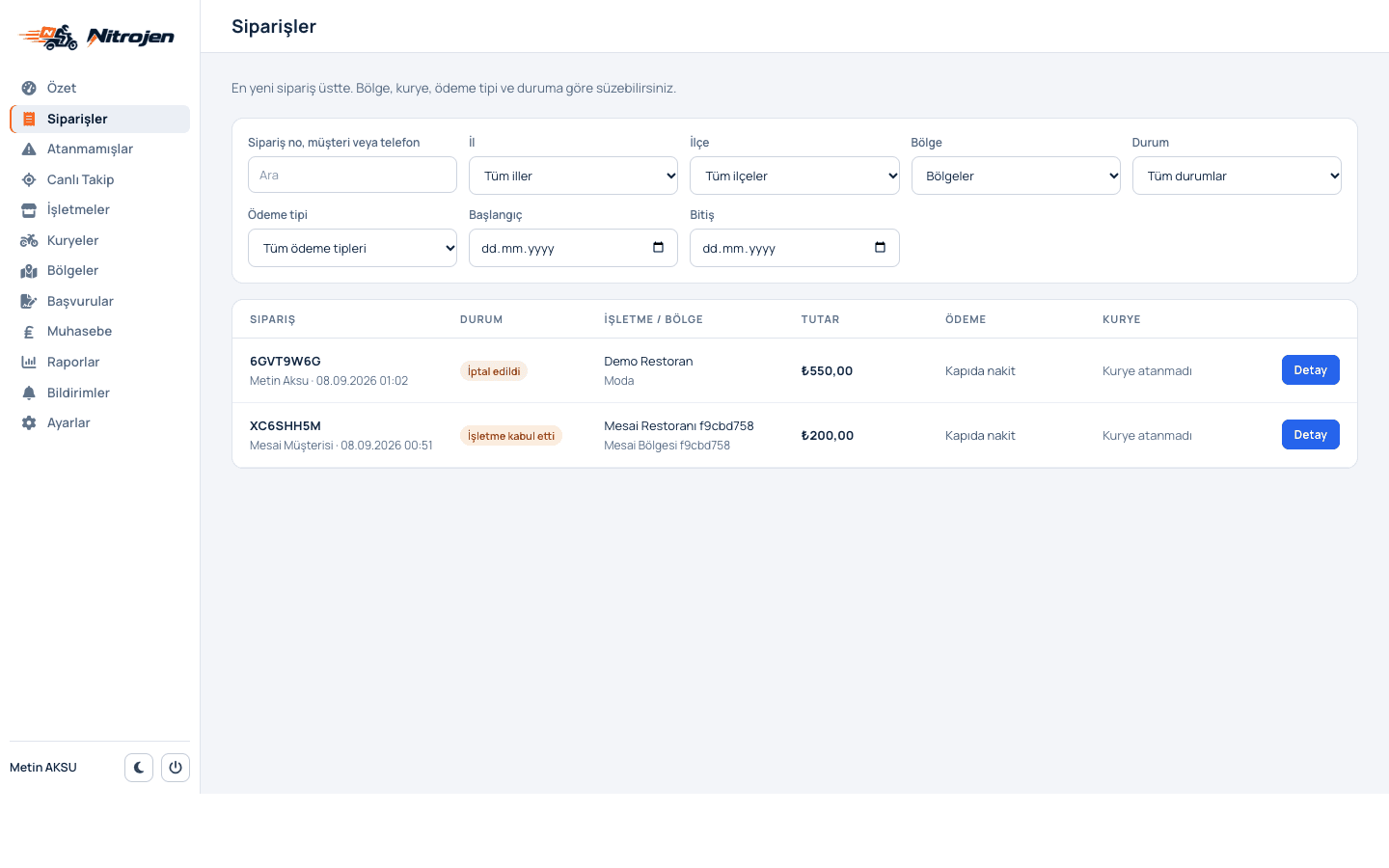Expand the Tüm iller dropdown
This screenshot has width=1389, height=868.
click(x=573, y=176)
